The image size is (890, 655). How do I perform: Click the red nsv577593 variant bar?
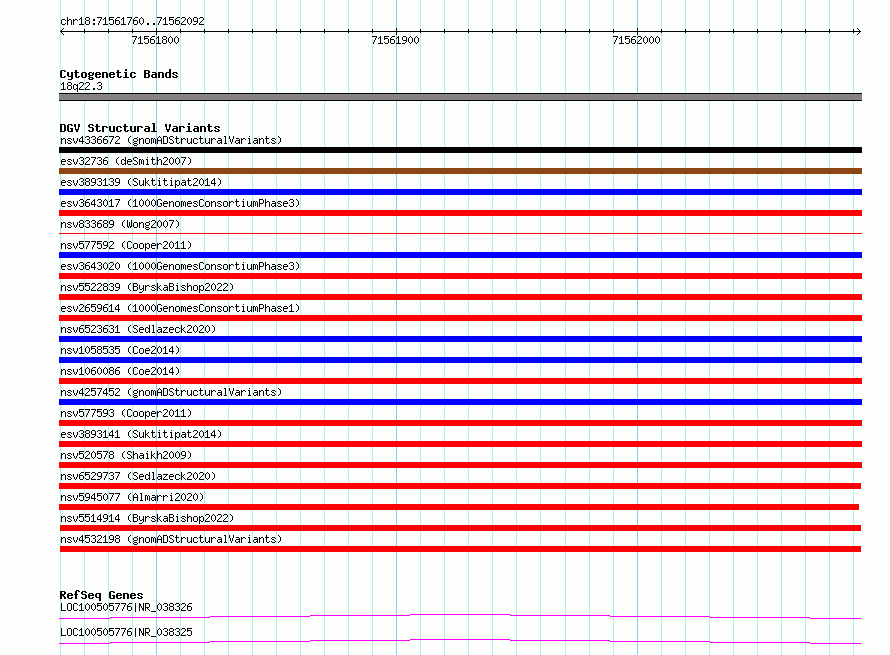click(x=460, y=423)
